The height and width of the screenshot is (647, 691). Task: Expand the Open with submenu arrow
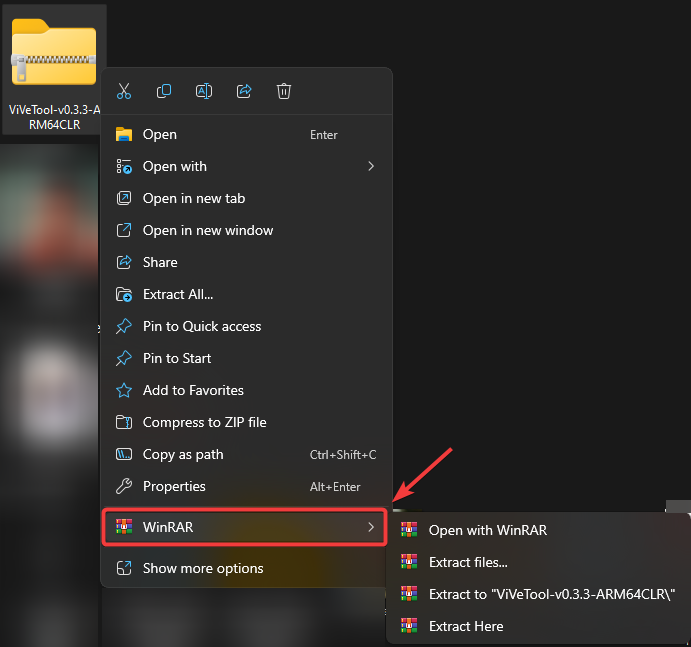click(x=371, y=166)
